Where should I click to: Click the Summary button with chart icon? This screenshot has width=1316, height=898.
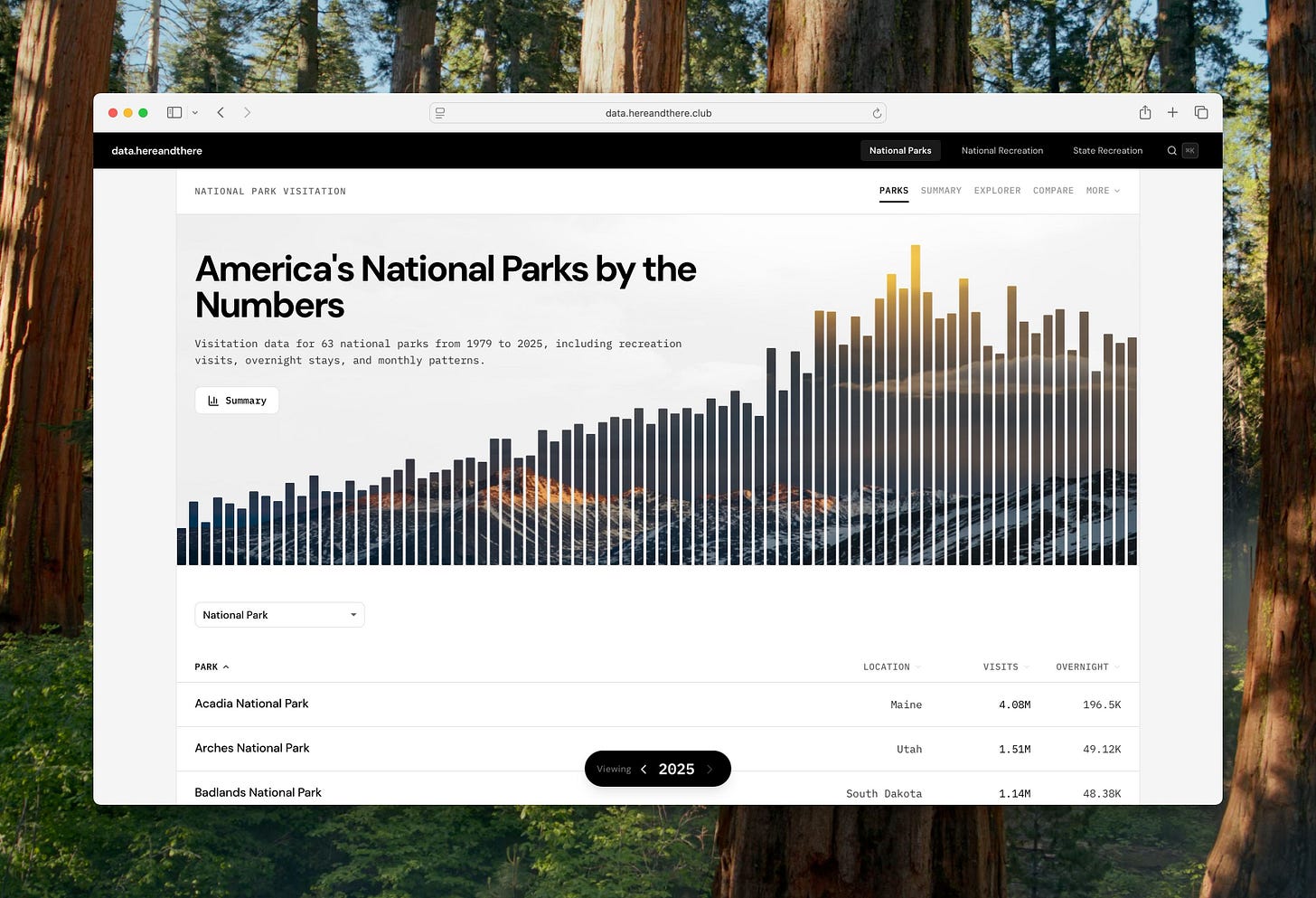pos(237,401)
